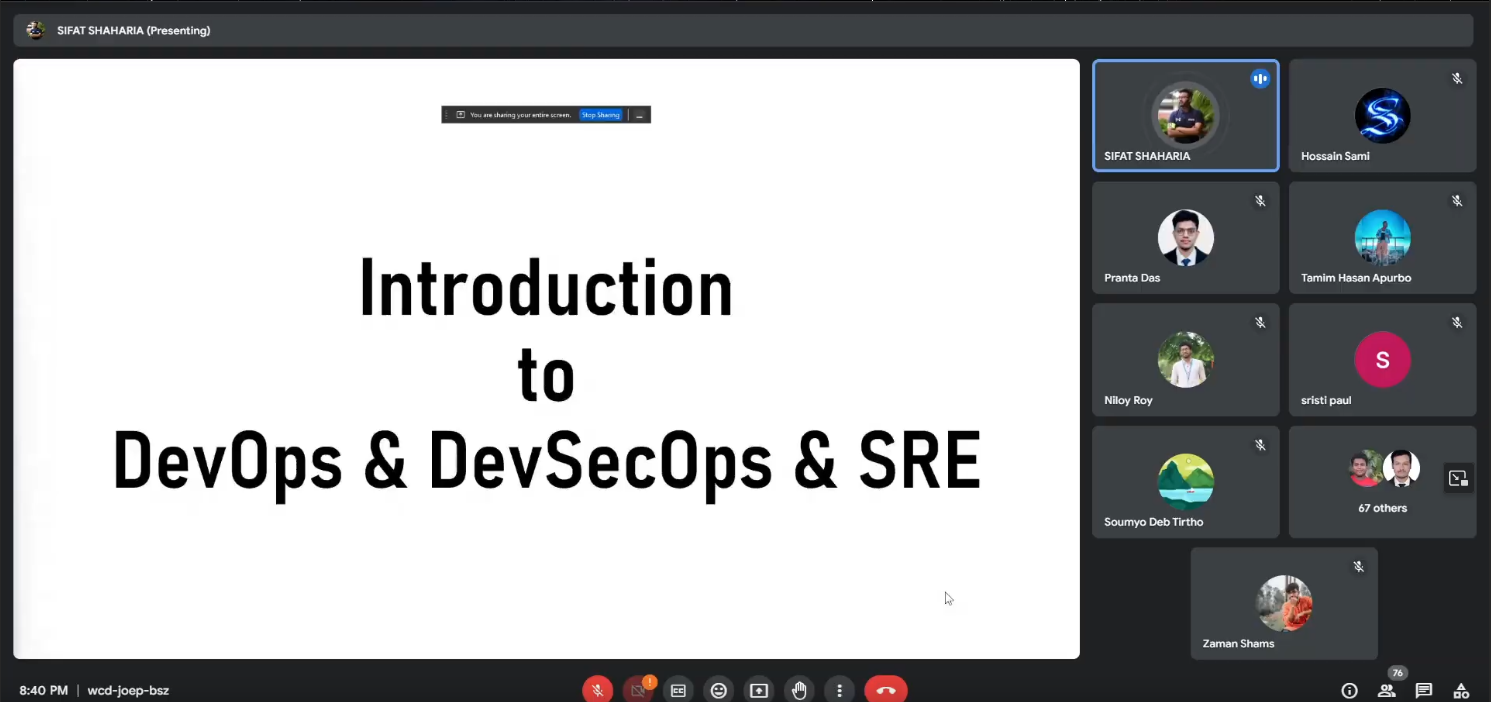Open the meeting details info icon
This screenshot has height=702, width=1491.
[1349, 690]
